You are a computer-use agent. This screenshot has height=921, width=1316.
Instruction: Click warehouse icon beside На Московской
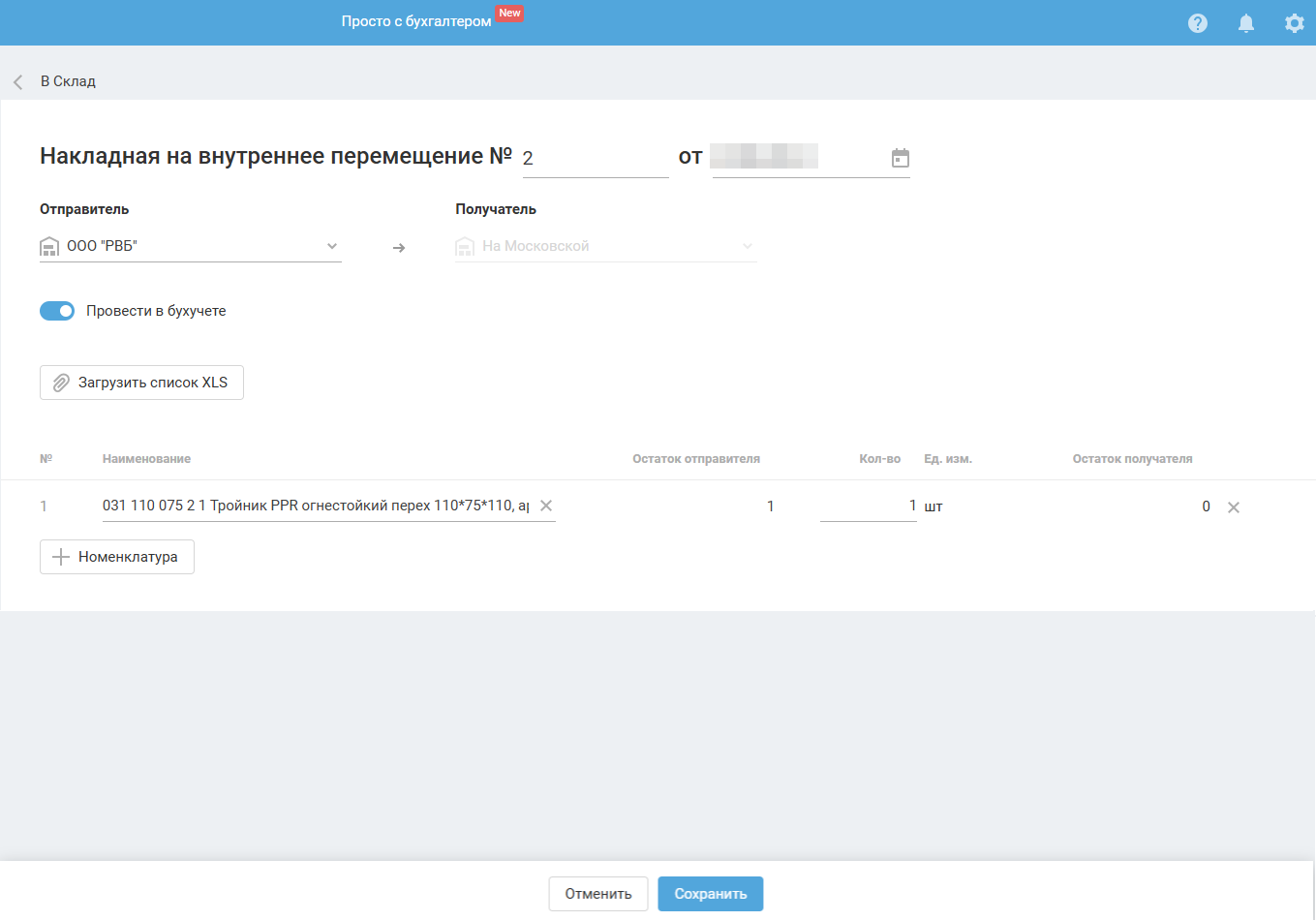click(465, 247)
